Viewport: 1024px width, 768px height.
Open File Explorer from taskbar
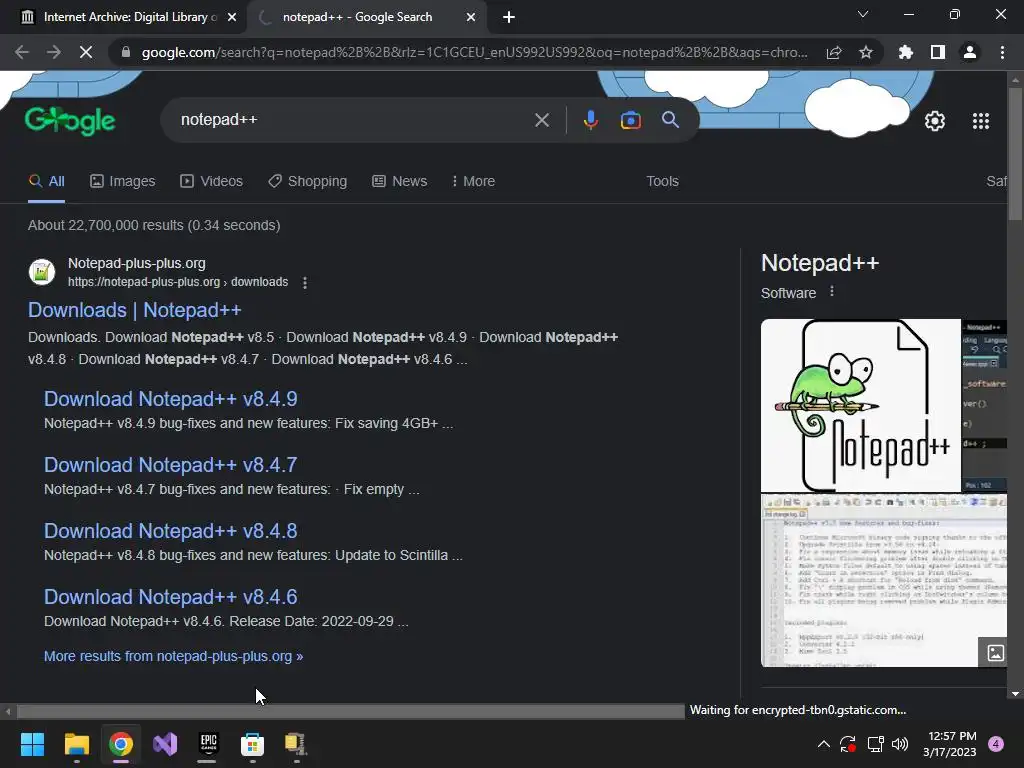[x=76, y=744]
